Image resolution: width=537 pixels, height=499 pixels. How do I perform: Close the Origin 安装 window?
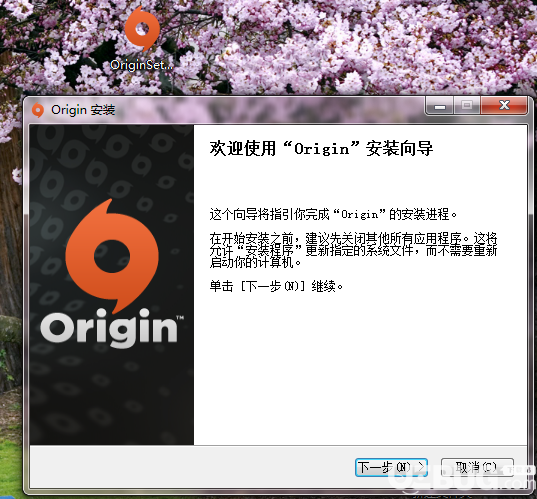[x=504, y=105]
